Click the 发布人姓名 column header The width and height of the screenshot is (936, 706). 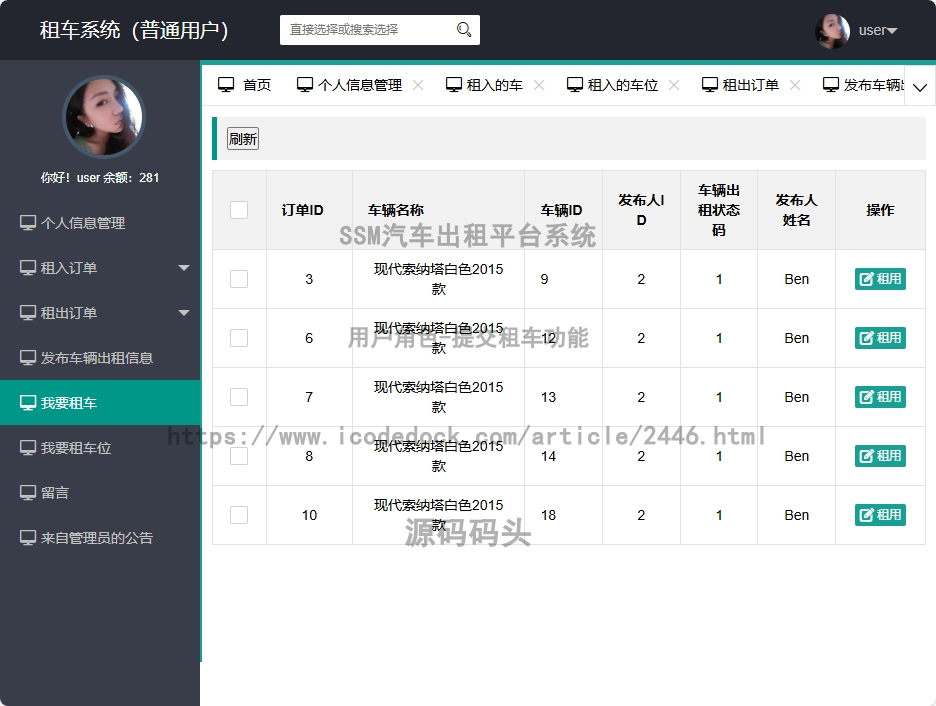coord(796,210)
